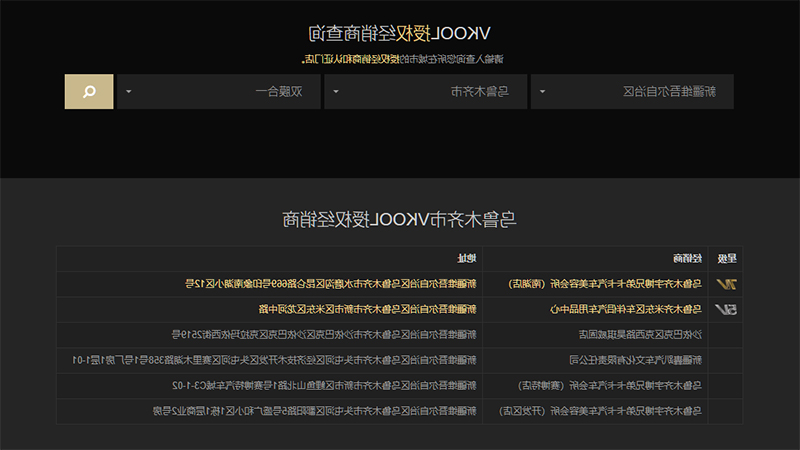Select dealer 沙依巴克区克西路昊琪威固店
800x450 pixels.
[640, 335]
